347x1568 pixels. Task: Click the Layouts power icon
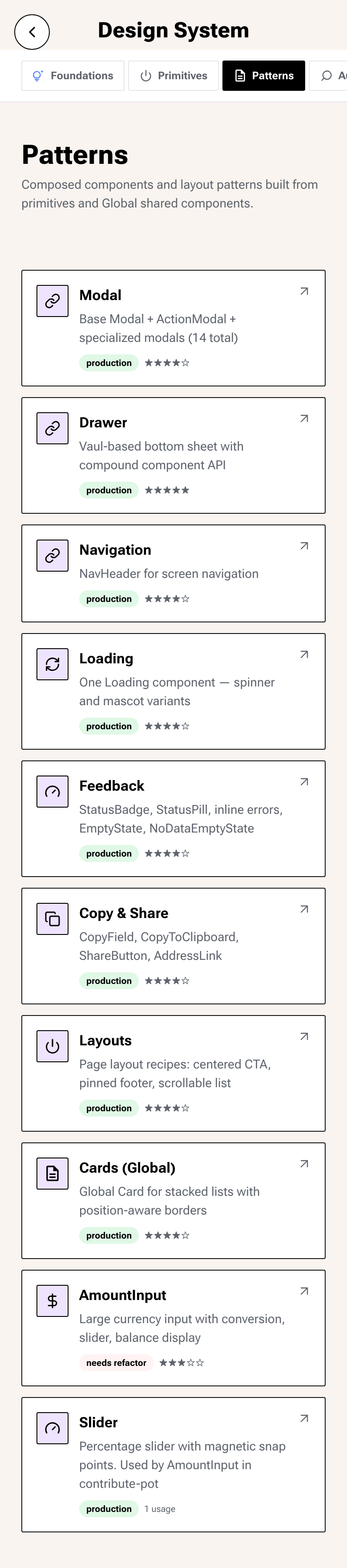click(52, 1046)
